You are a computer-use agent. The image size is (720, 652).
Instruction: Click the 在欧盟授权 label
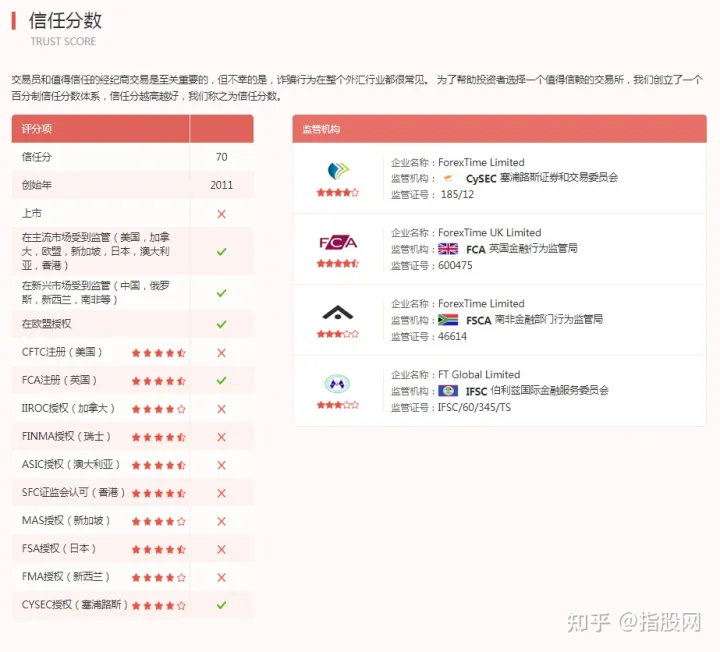[x=46, y=324]
